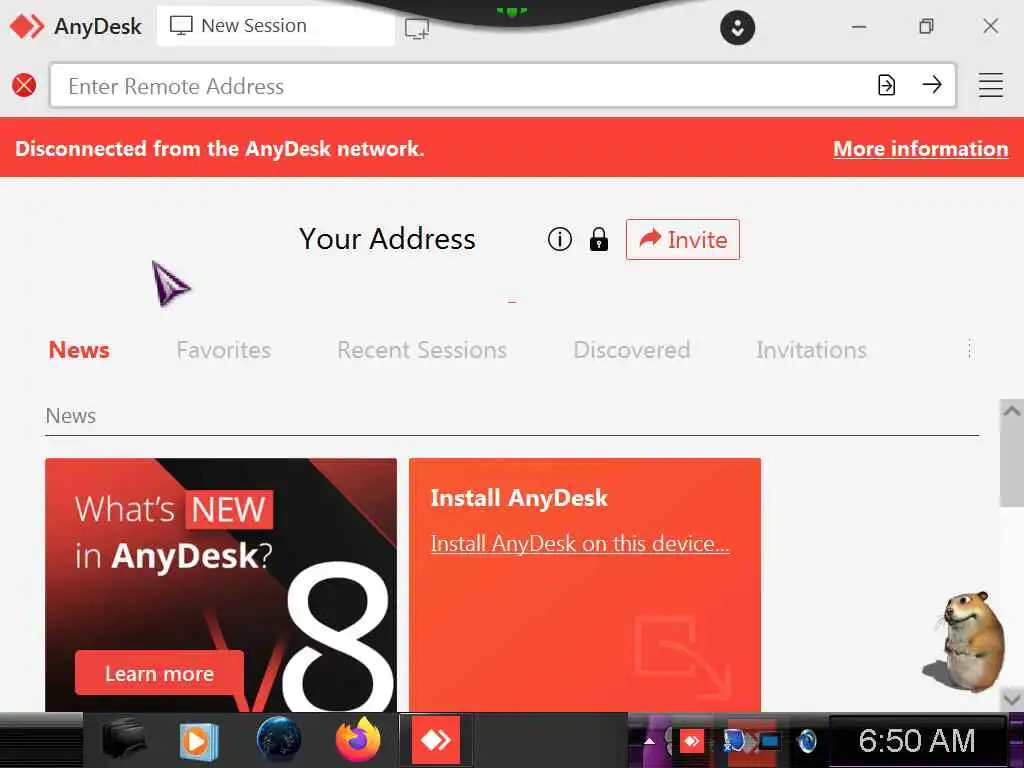Image resolution: width=1024 pixels, height=768 pixels.
Task: Click the Install AnyDesk heading
Action: coord(519,498)
